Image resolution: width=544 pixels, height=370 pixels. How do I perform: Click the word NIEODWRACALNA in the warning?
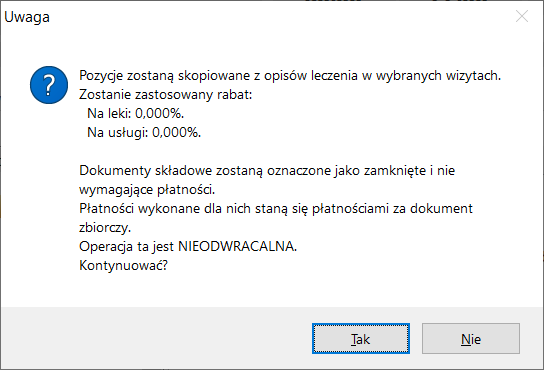click(x=237, y=246)
